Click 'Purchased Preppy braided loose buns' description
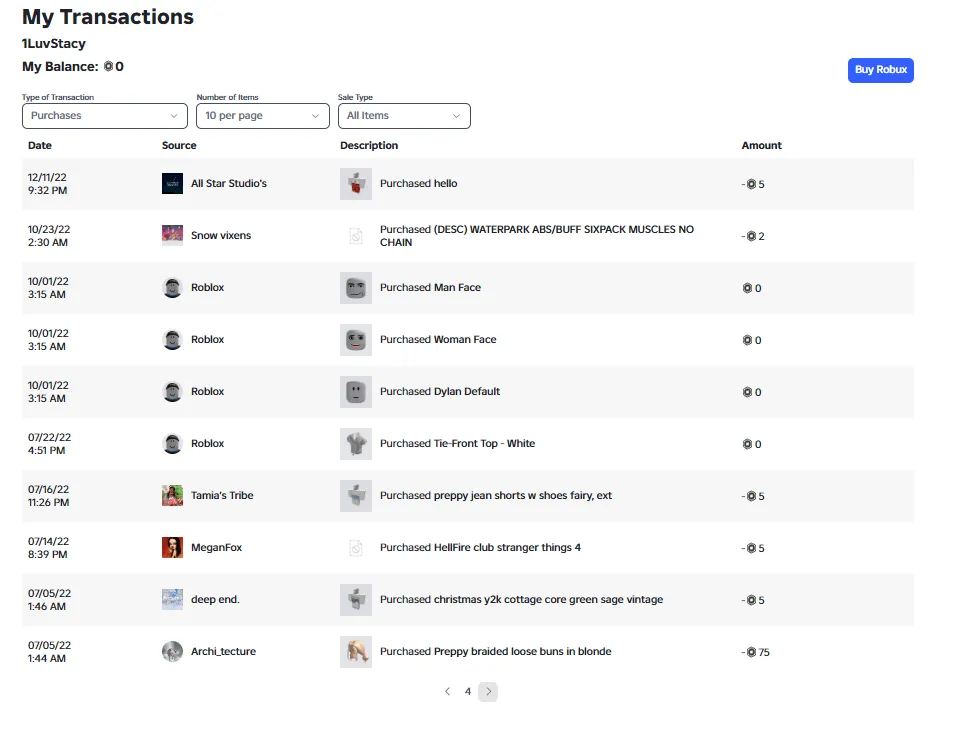The height and width of the screenshot is (729, 956). pyautogui.click(x=495, y=652)
